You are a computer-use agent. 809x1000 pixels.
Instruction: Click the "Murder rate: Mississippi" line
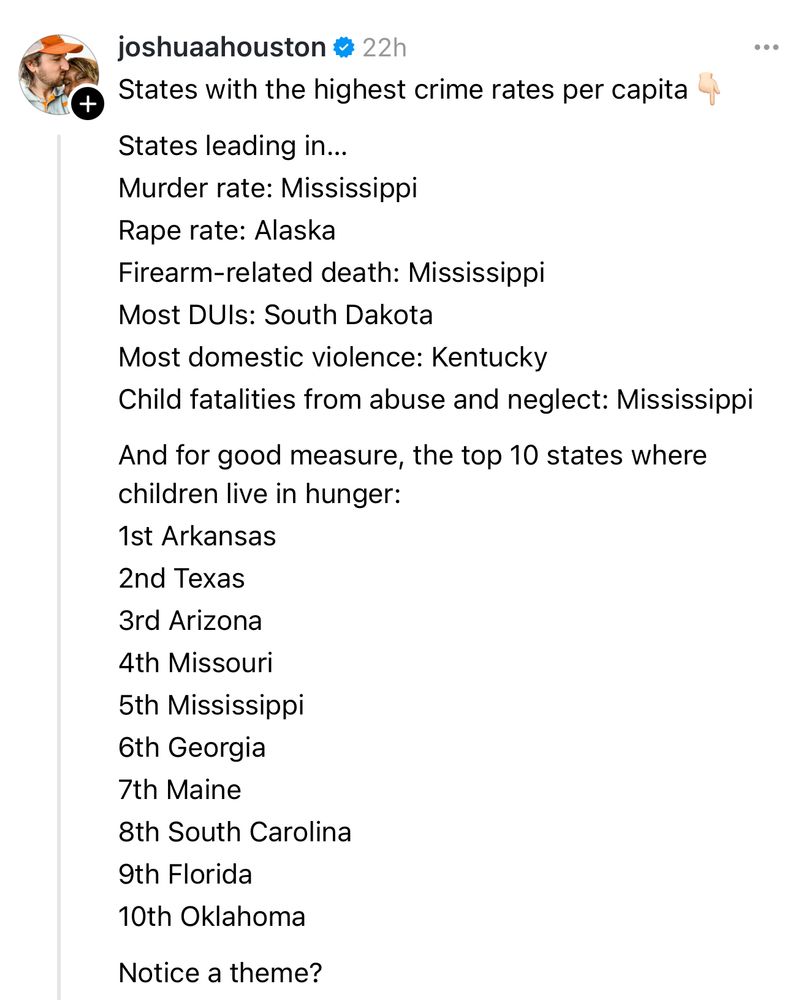click(267, 188)
